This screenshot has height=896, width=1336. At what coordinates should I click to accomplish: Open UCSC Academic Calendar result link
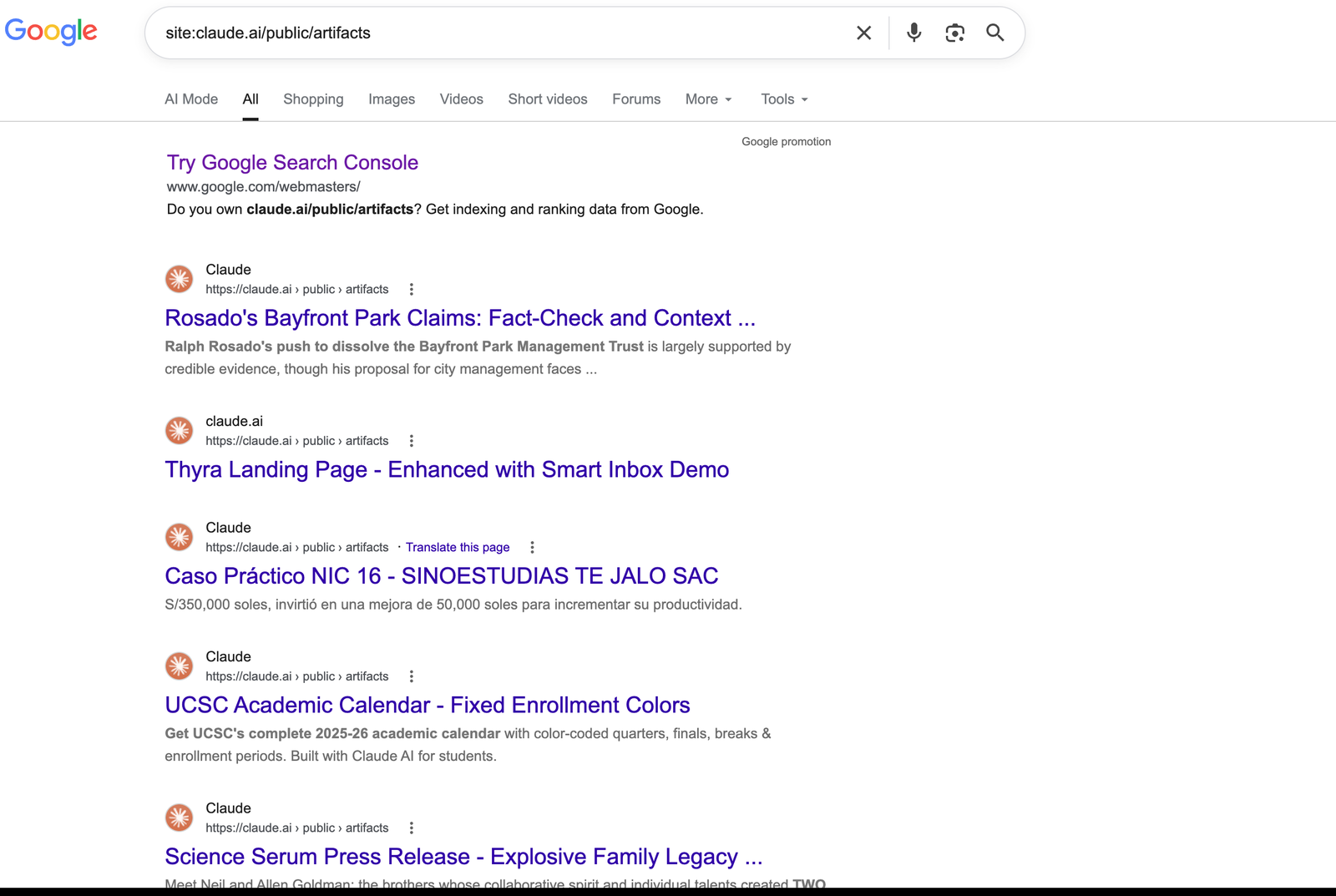coord(428,706)
